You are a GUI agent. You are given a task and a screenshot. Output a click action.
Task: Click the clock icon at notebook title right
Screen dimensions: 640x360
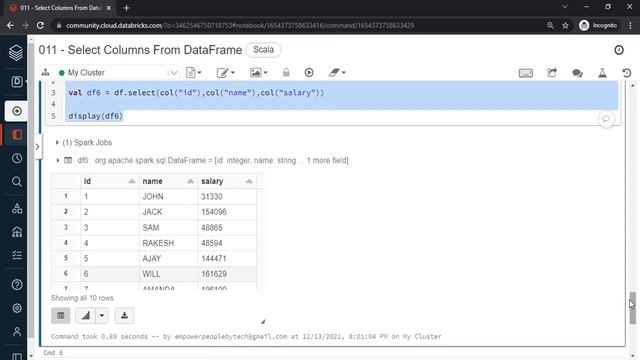pos(619,50)
